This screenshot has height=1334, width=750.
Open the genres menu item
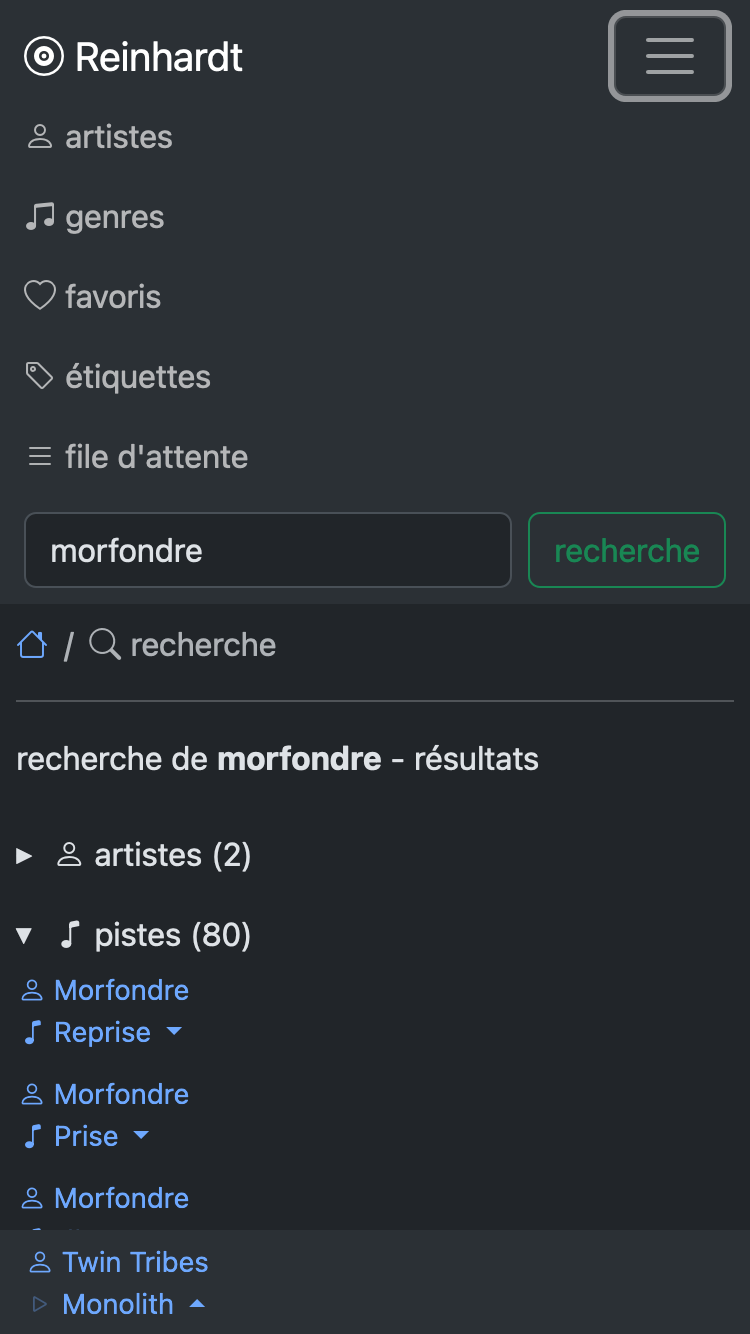(x=114, y=217)
